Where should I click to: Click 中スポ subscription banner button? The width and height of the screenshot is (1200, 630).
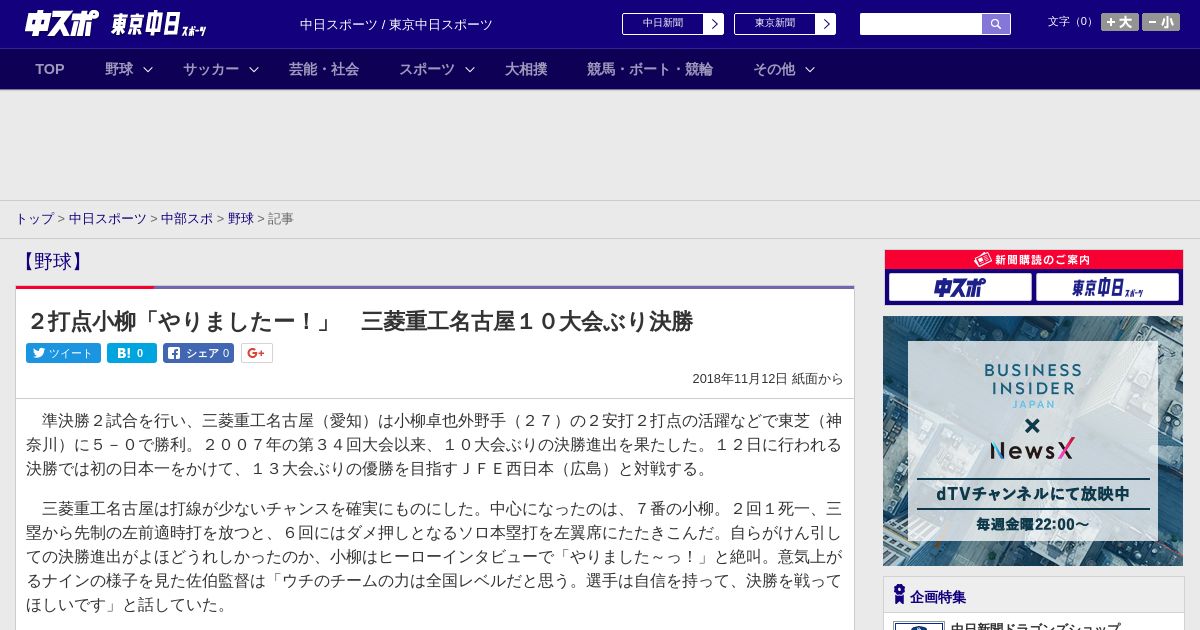960,287
